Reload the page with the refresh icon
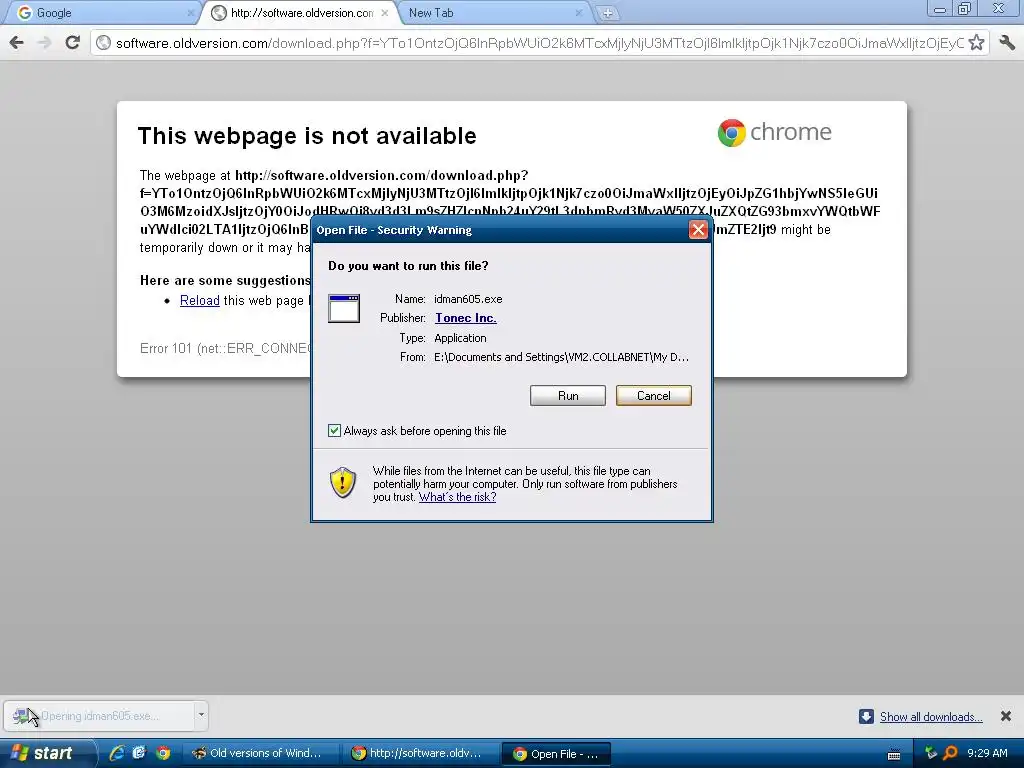This screenshot has width=1024, height=768. pyautogui.click(x=72, y=42)
